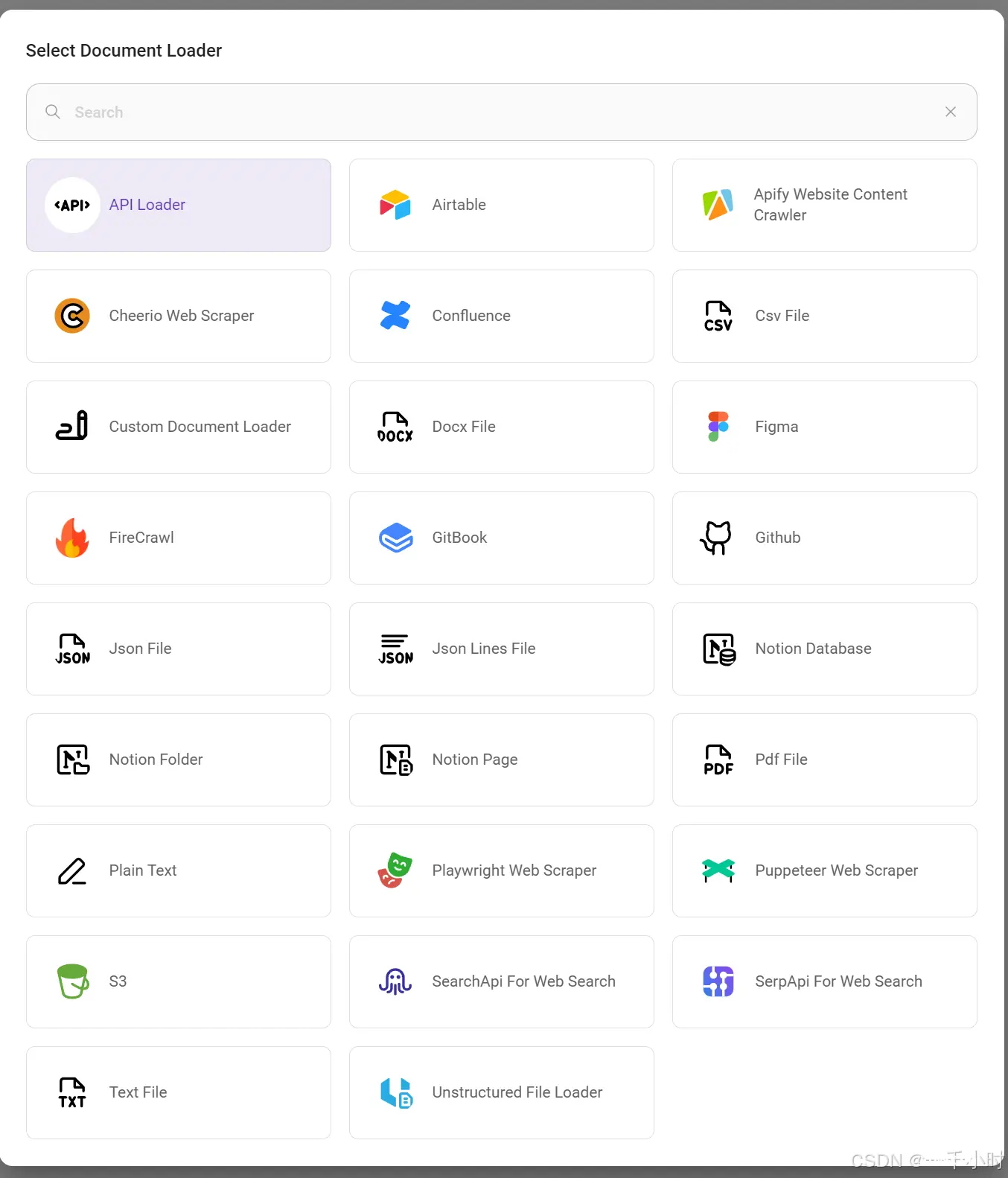The height and width of the screenshot is (1178, 1008).
Task: Click the FireCrawl flame icon
Action: point(72,538)
